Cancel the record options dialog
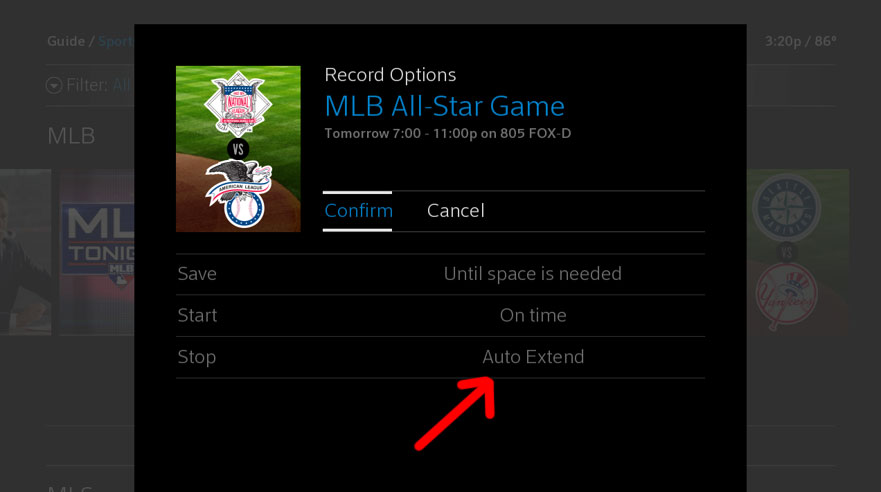The image size is (881, 492). 456,211
